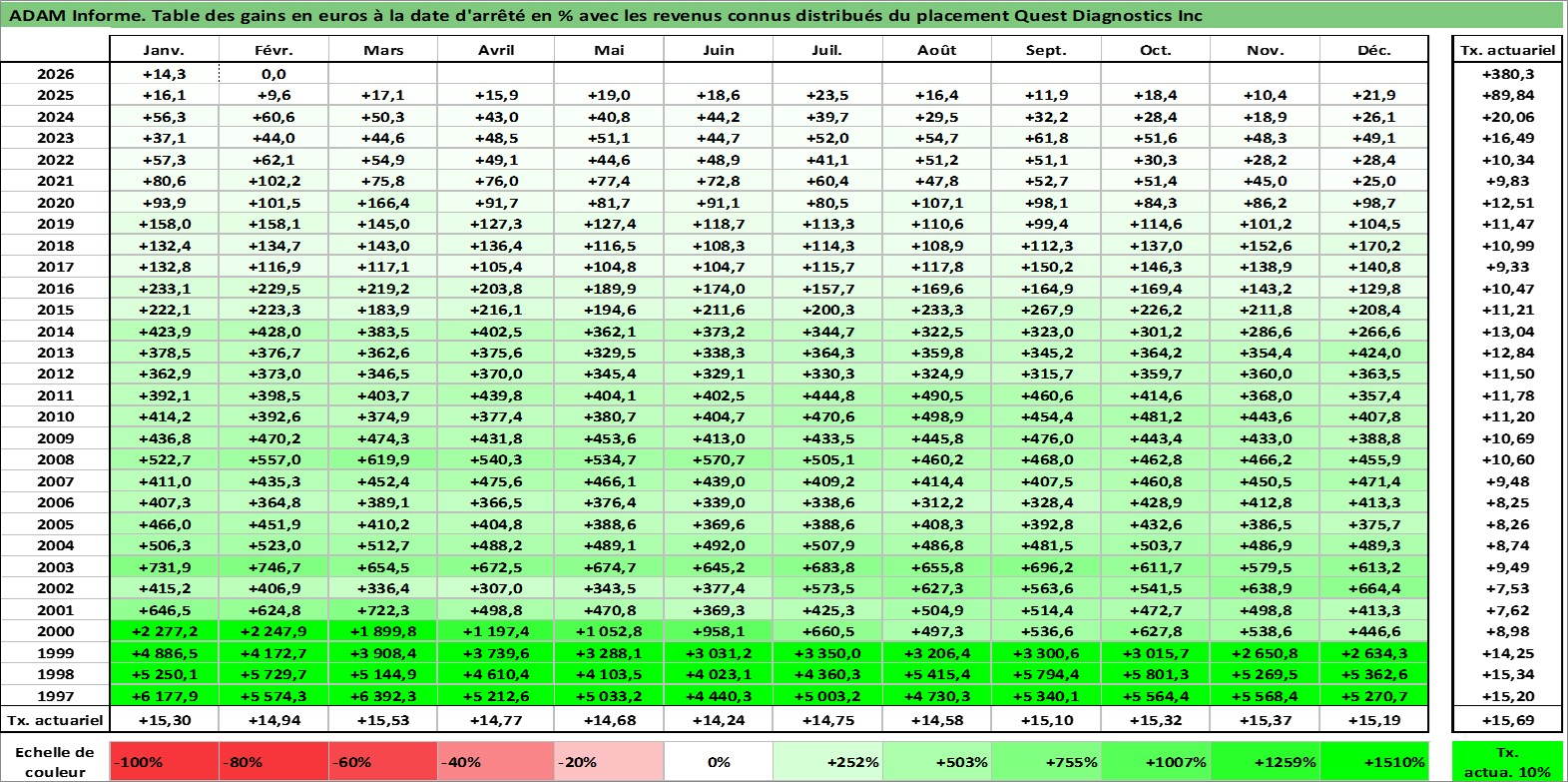Click the +15,69 overall actuarial rate cell
Viewport: 1568px width, 782px height.
click(1507, 720)
